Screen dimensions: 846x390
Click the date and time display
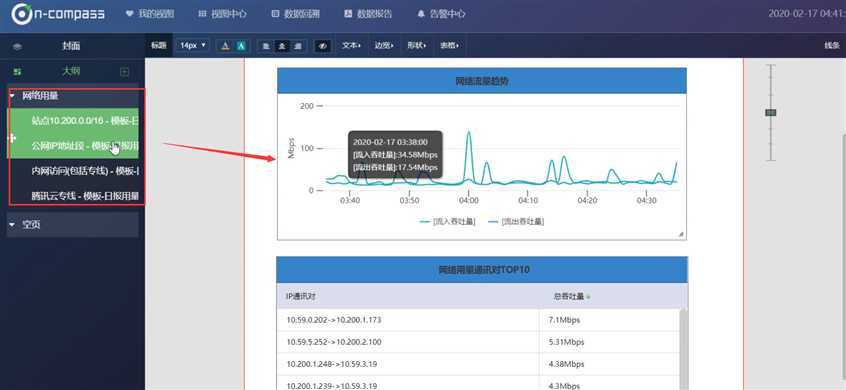[807, 14]
